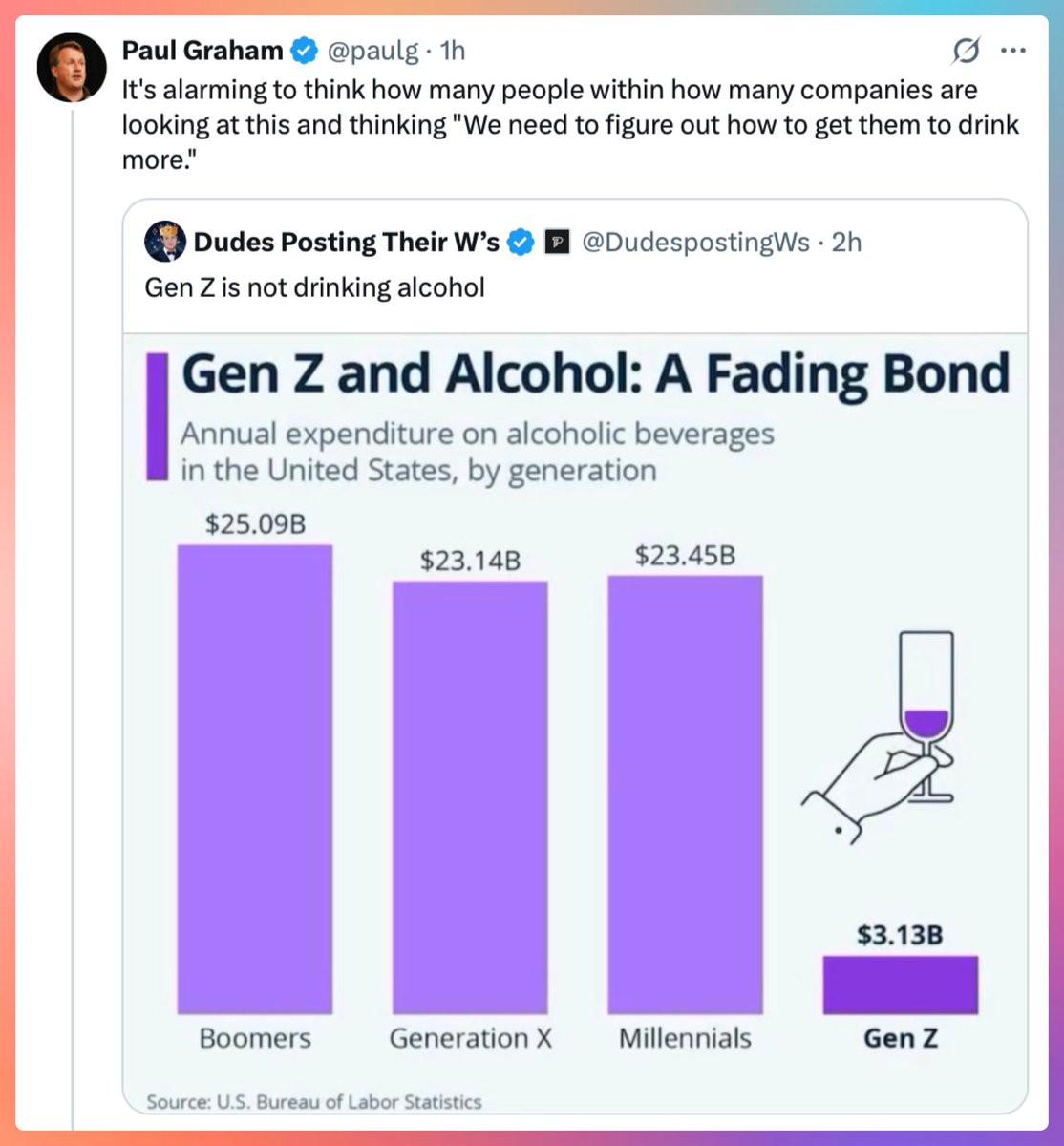Open Paul Graham's profile picture
The width and height of the screenshot is (1064, 1146).
[71, 68]
